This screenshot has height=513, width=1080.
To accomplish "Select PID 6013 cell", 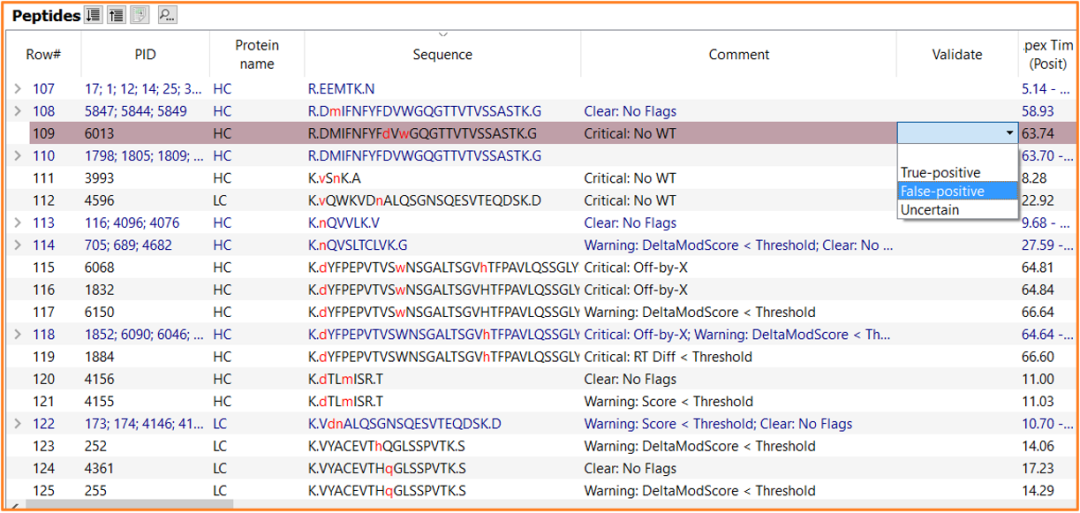I will click(x=98, y=134).
